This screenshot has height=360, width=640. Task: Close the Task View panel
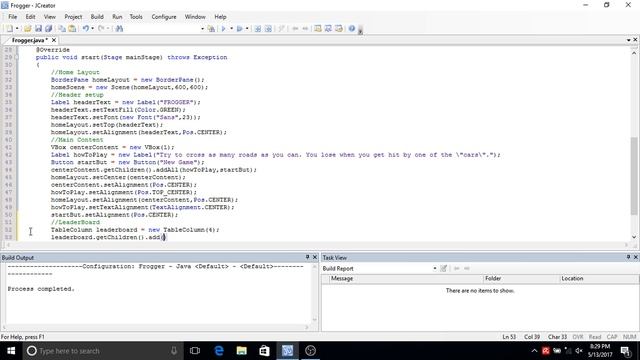click(636, 257)
